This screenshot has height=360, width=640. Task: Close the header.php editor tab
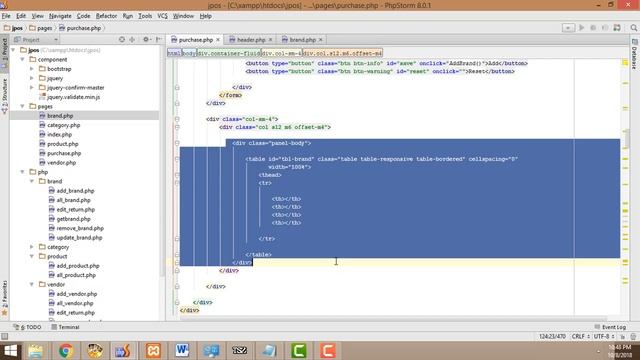pyautogui.click(x=270, y=40)
